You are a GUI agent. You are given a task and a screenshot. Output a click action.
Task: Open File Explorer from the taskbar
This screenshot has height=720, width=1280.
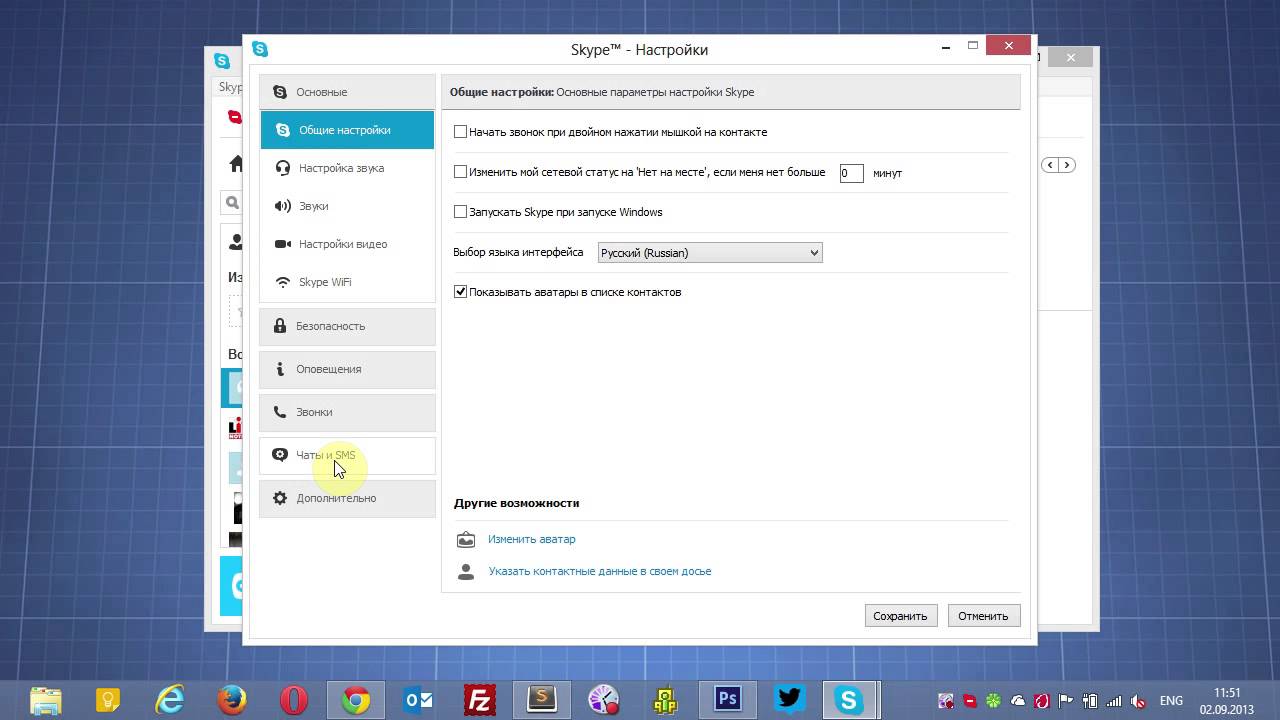(x=46, y=700)
